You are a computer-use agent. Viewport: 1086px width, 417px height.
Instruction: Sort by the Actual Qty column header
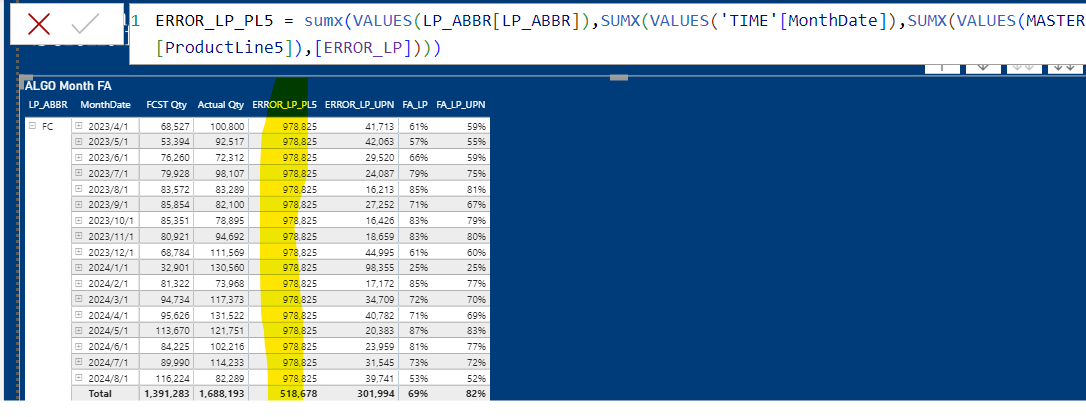coord(221,105)
